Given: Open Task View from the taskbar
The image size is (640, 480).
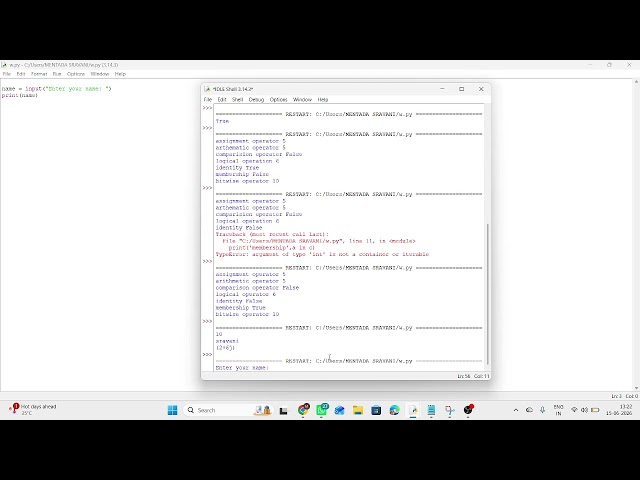Looking at the screenshot, I should pos(283,410).
